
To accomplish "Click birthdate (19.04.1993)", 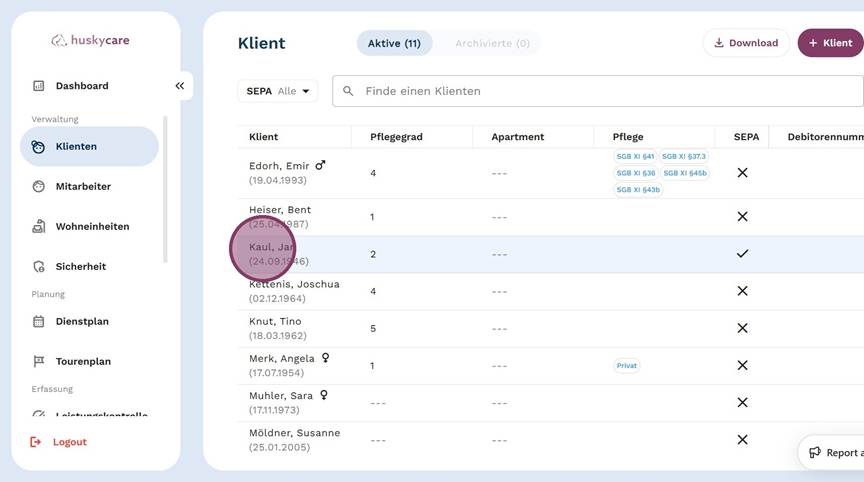I will 278,180.
